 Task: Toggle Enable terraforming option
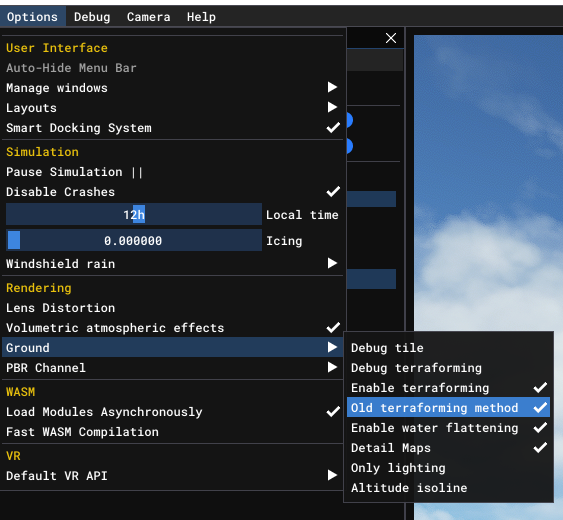pos(448,388)
